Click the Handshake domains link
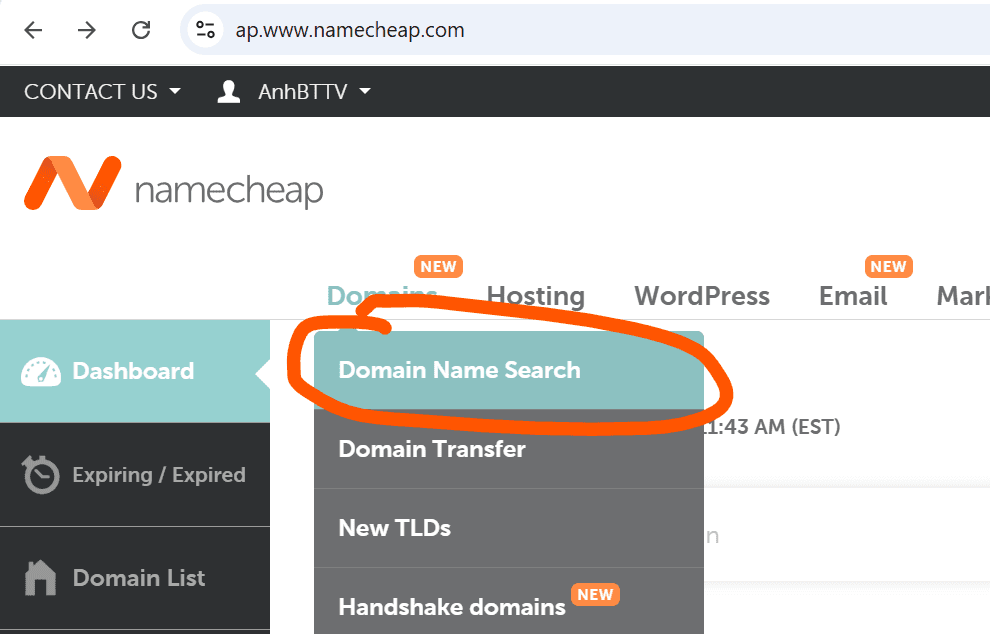Viewport: 990px width, 634px height. (450, 606)
